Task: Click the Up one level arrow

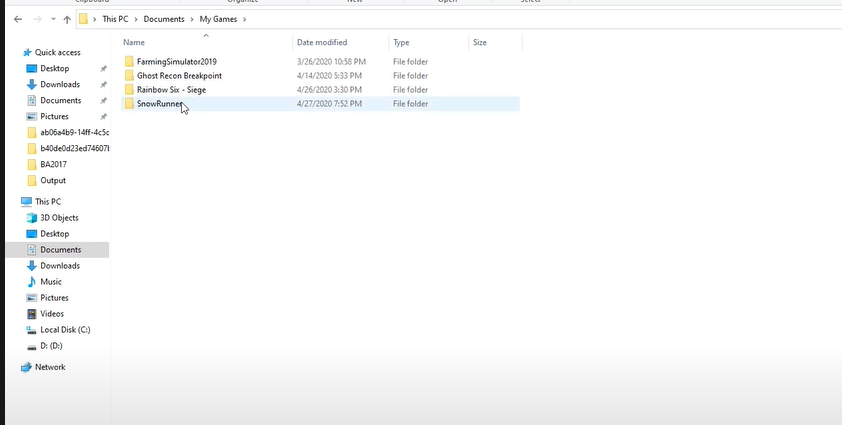Action: point(67,19)
